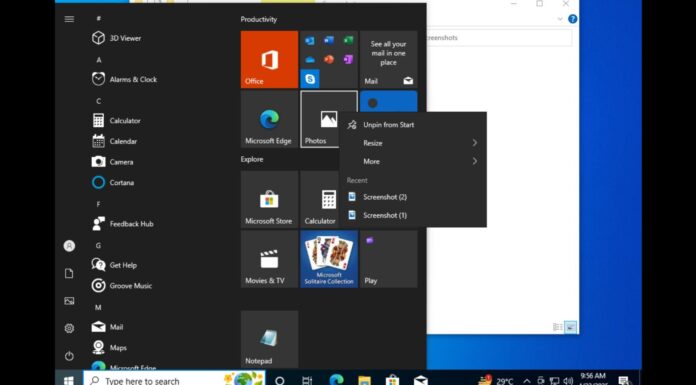Select the Photos tile
Viewport: 696px width, 385px height.
point(320,119)
